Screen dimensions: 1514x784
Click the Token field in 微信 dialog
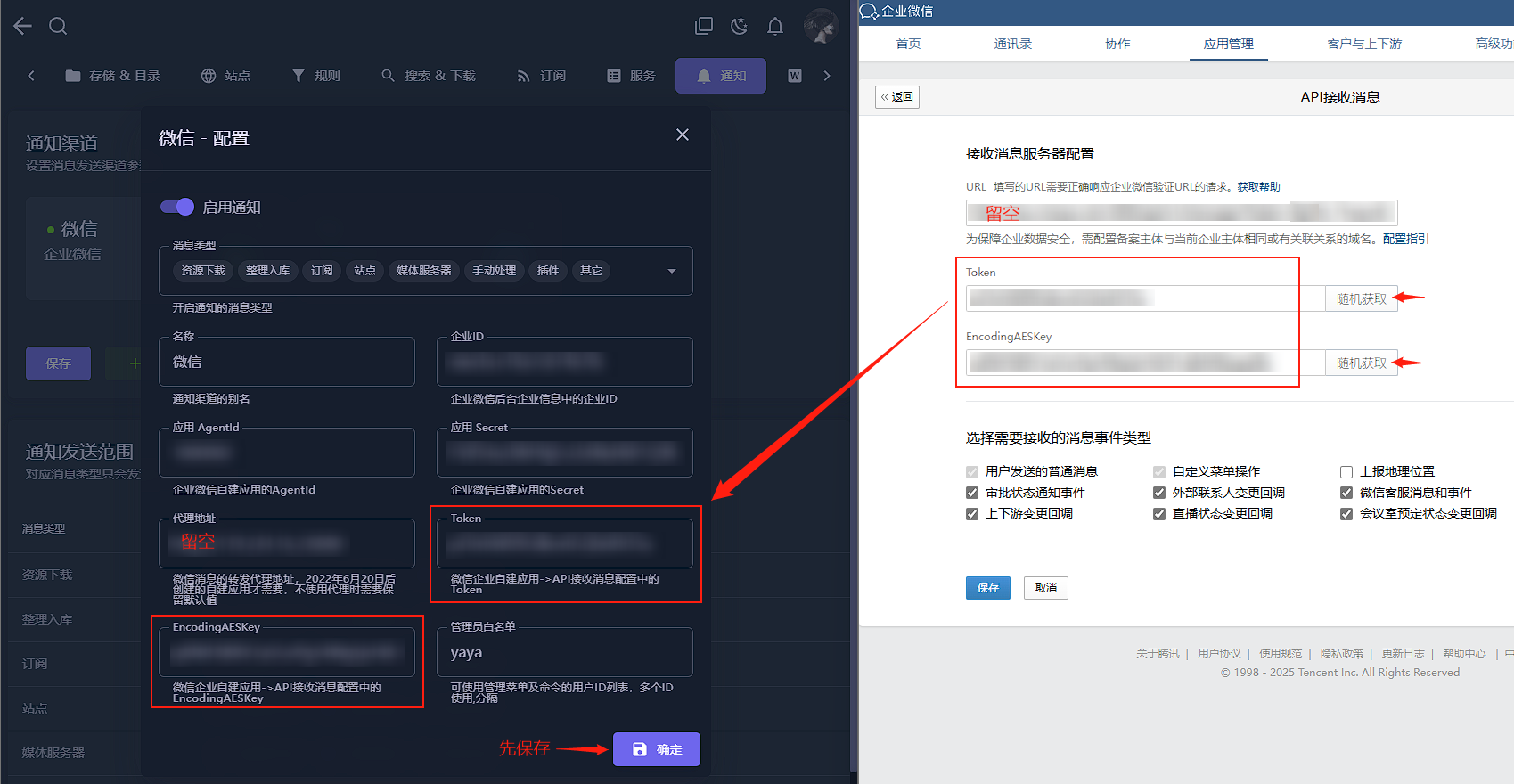(565, 543)
